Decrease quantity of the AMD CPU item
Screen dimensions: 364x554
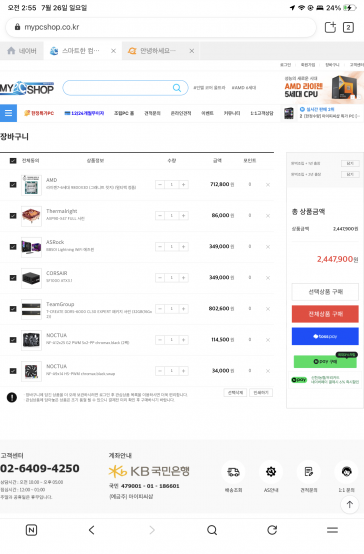pyautogui.click(x=160, y=184)
